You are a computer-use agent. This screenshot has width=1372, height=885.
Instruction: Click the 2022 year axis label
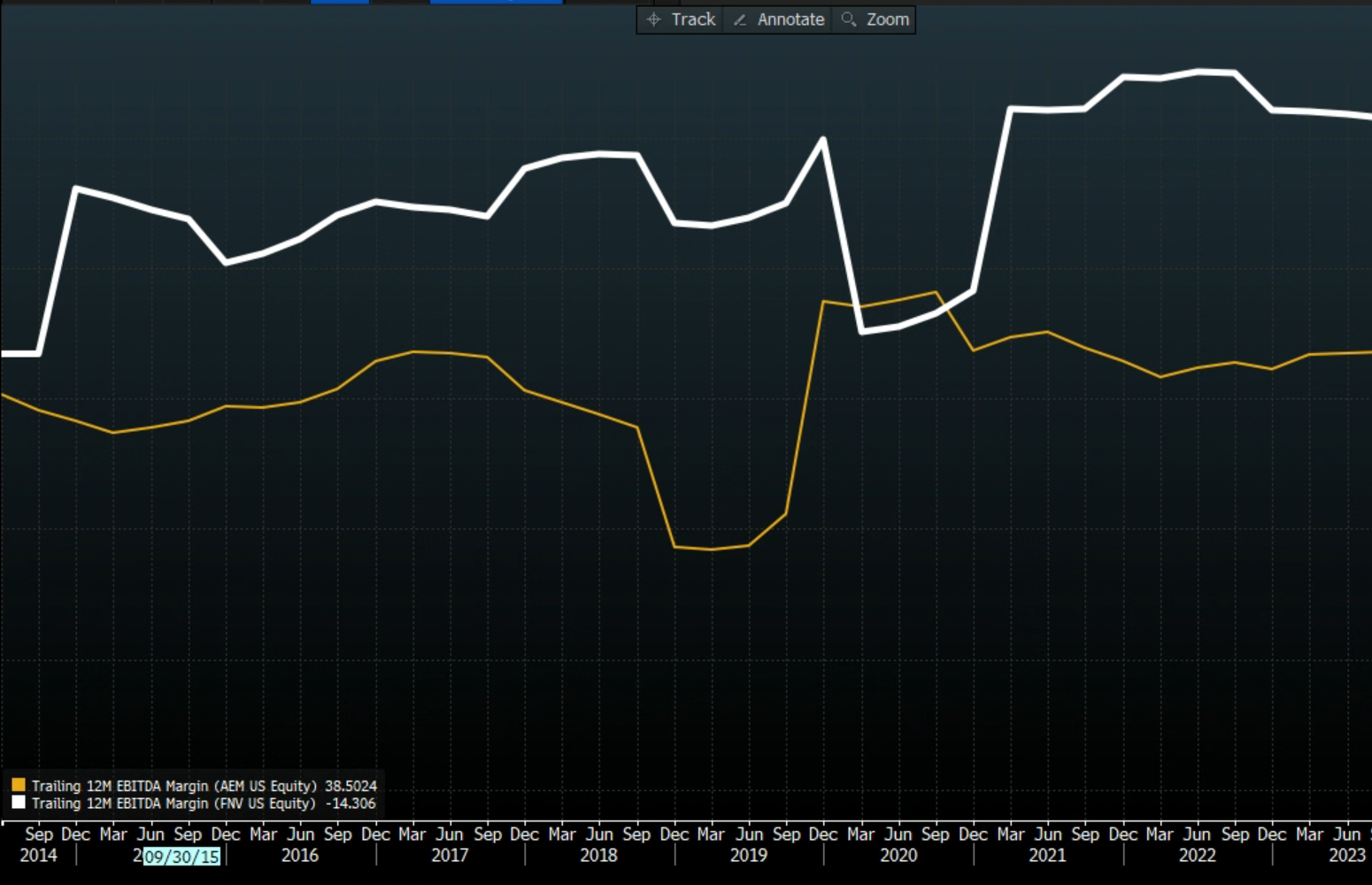(1197, 856)
